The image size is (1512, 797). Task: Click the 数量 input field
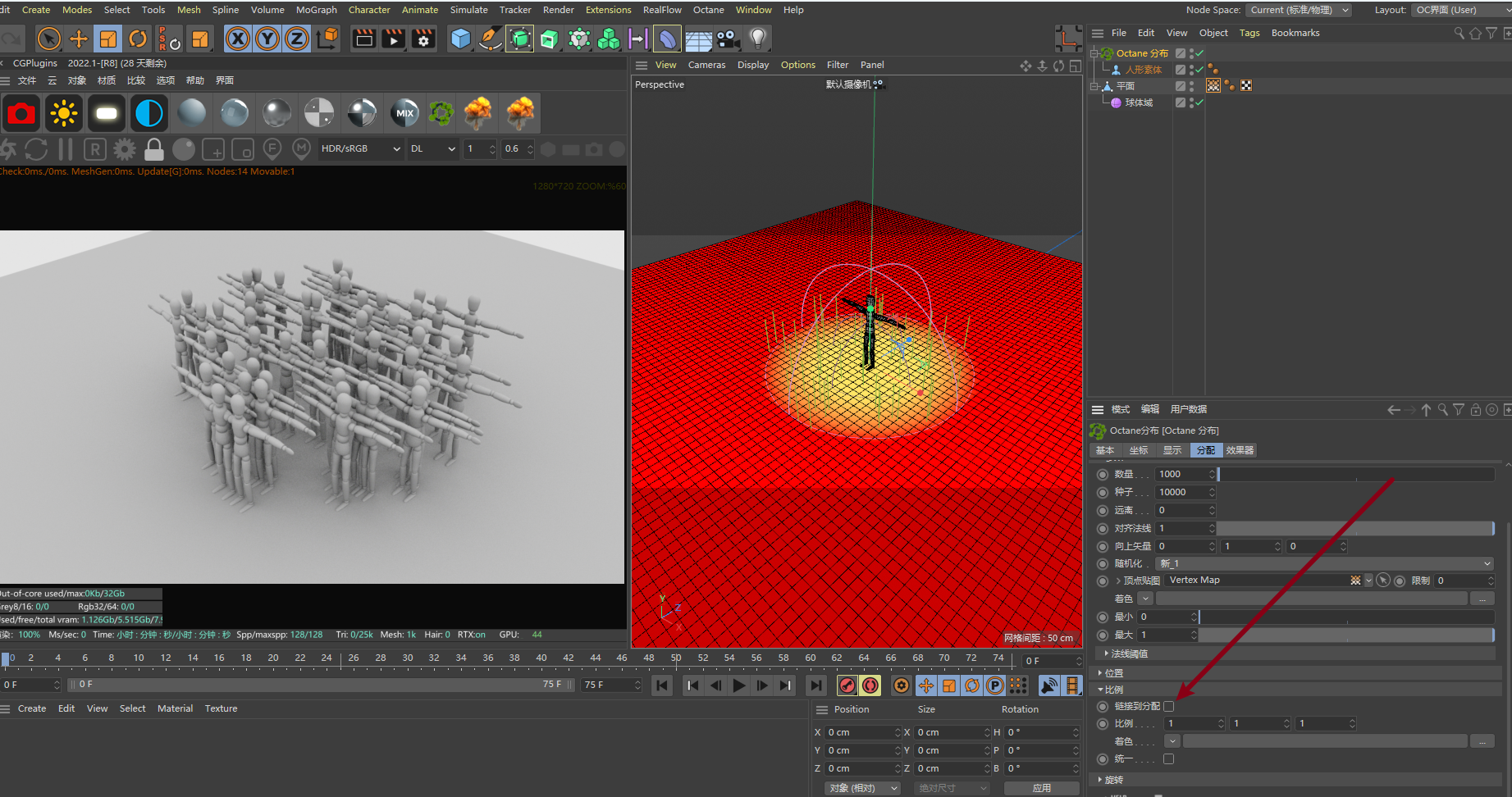[1181, 474]
